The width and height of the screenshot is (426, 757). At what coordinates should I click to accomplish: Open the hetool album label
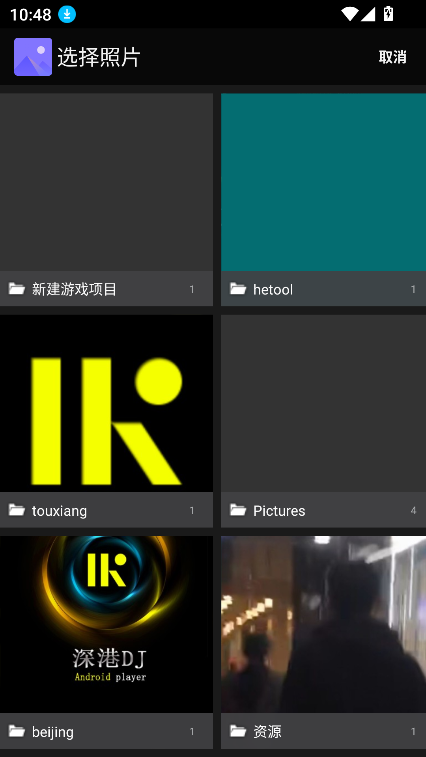pyautogui.click(x=273, y=289)
